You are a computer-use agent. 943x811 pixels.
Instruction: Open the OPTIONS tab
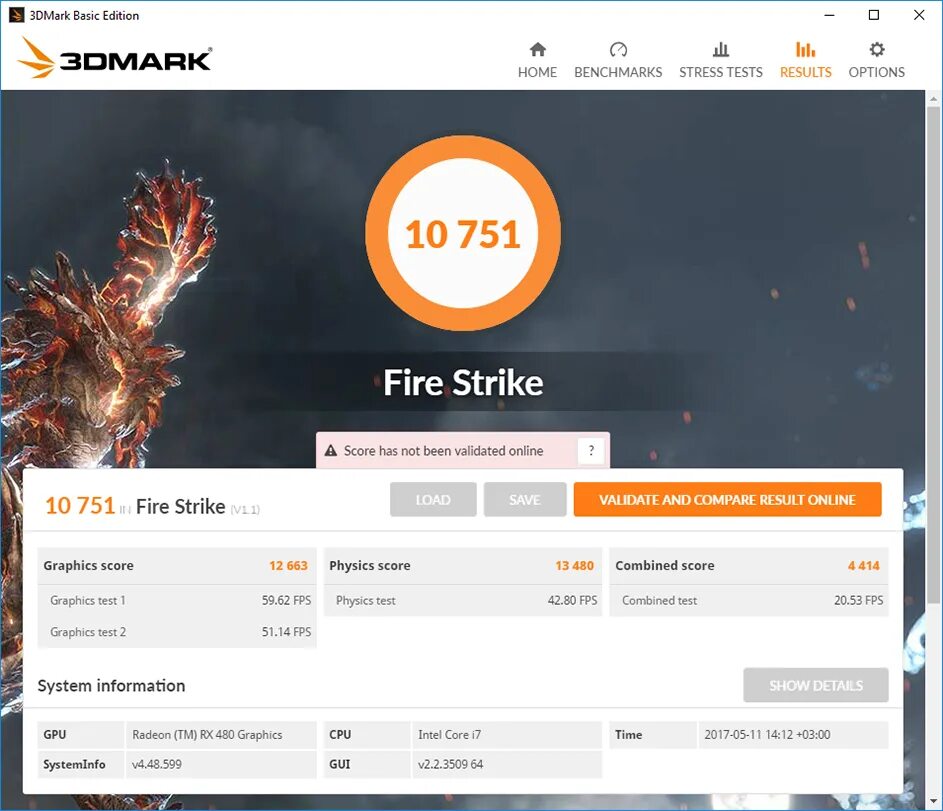pos(877,60)
